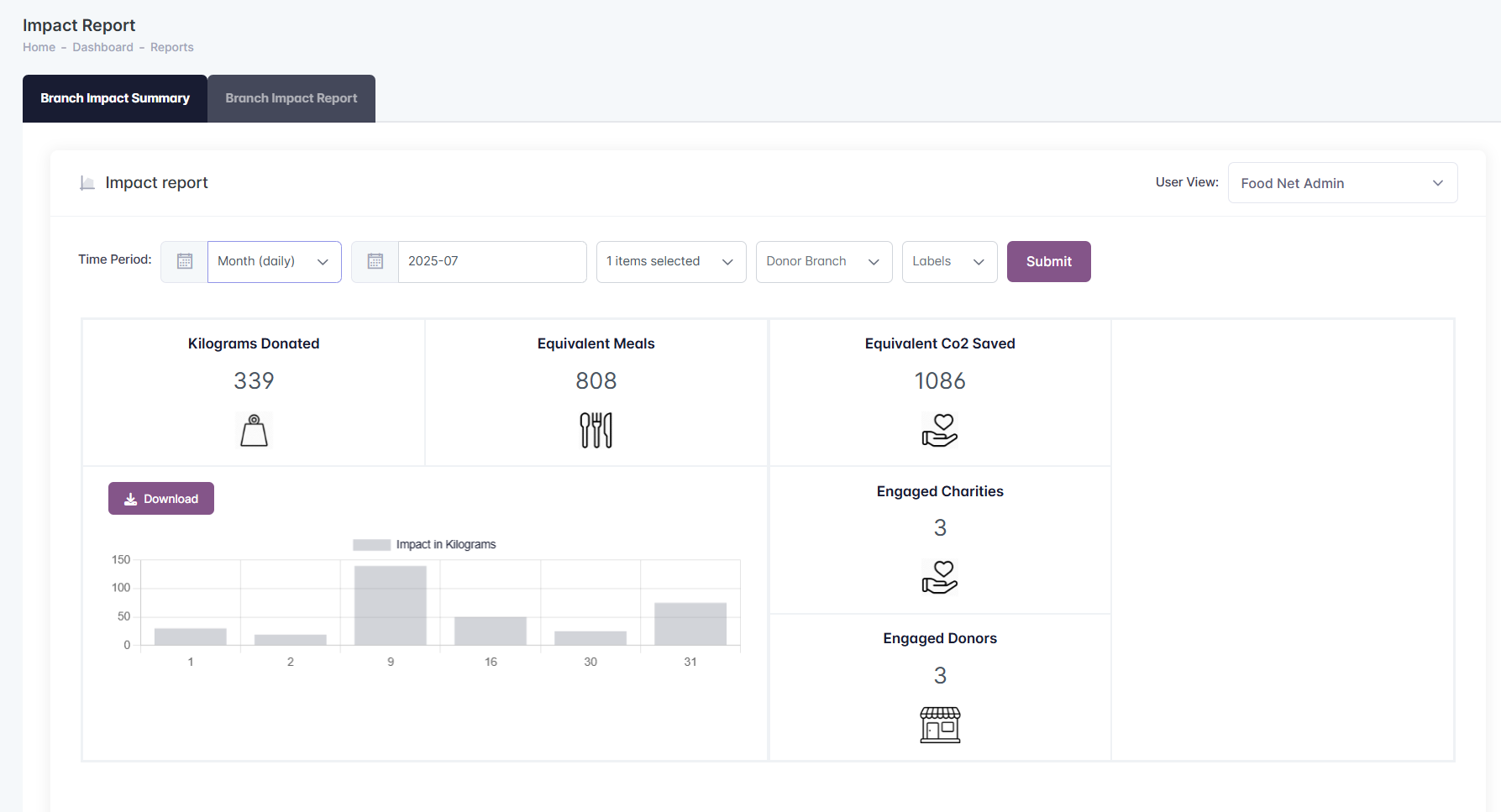Click the heart-hand icon under Engaged Charities

coord(939,577)
